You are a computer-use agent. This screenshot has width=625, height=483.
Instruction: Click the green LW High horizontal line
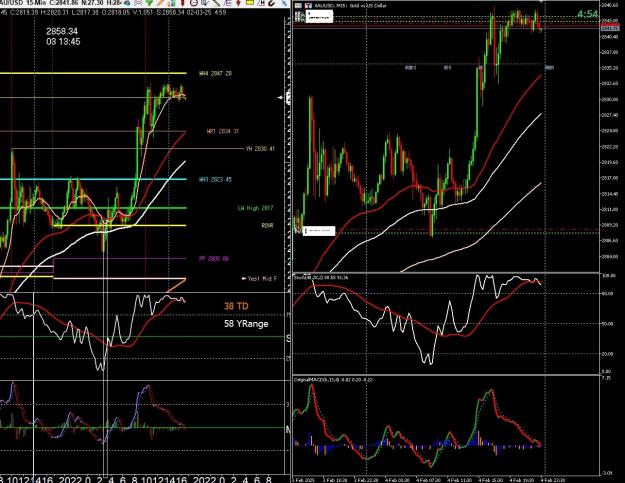(x=93, y=208)
